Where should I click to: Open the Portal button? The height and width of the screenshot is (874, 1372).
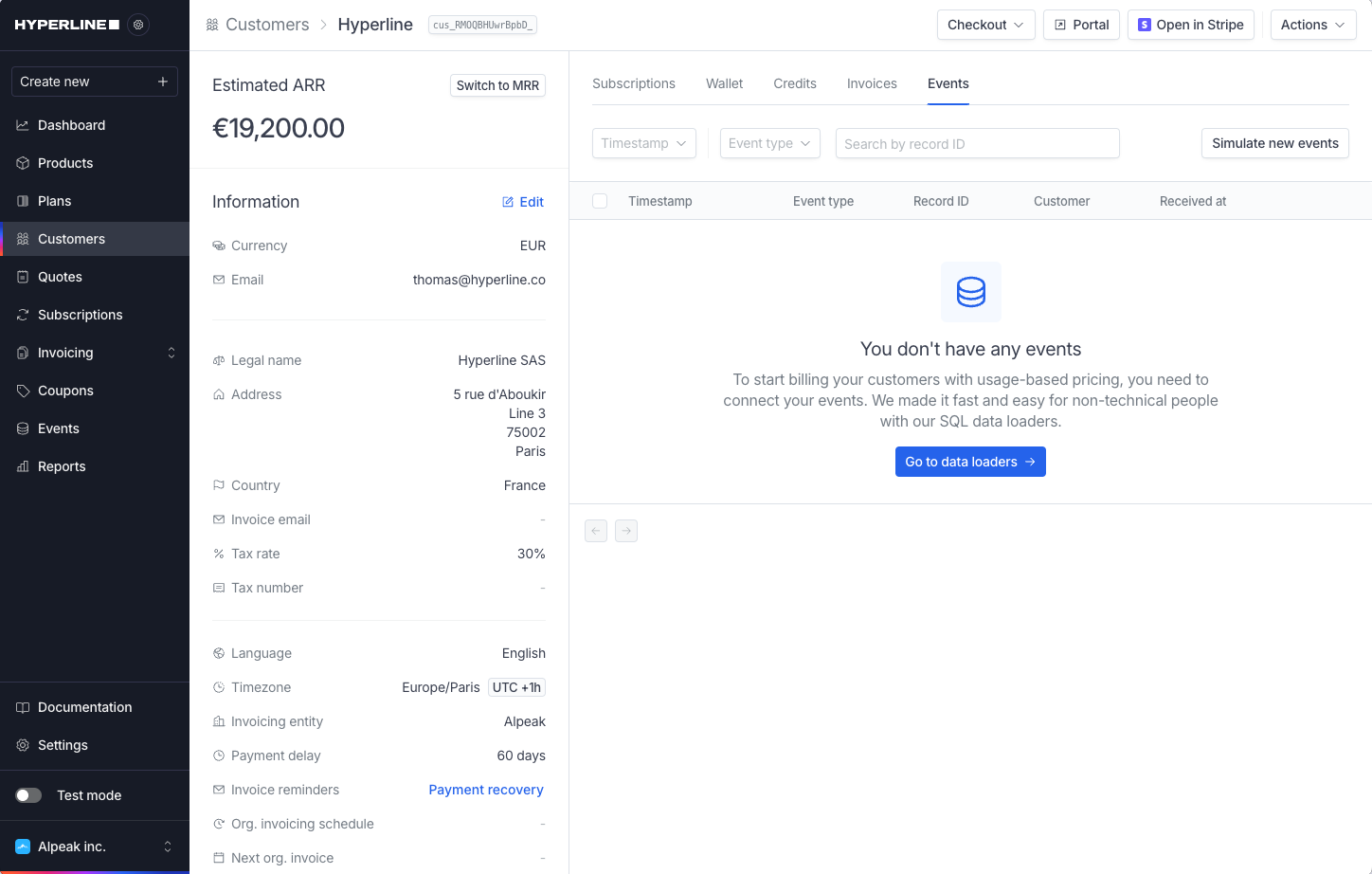tap(1081, 25)
